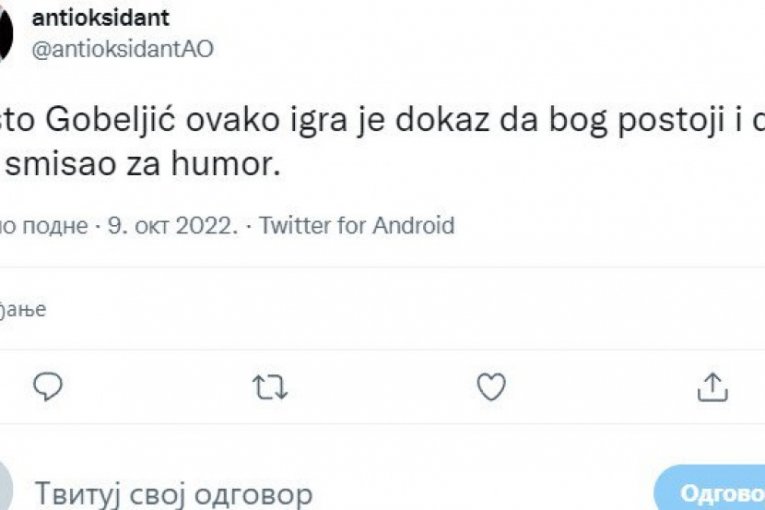
Task: Focus the Твитуј свој одговор reply field
Action: pyautogui.click(x=174, y=493)
